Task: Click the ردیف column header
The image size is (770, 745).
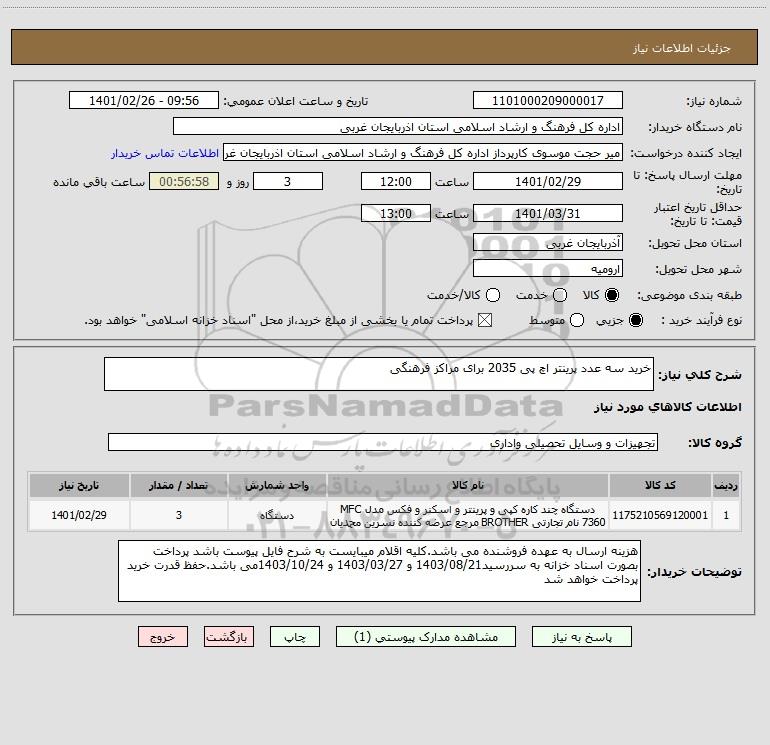Action: click(x=726, y=486)
